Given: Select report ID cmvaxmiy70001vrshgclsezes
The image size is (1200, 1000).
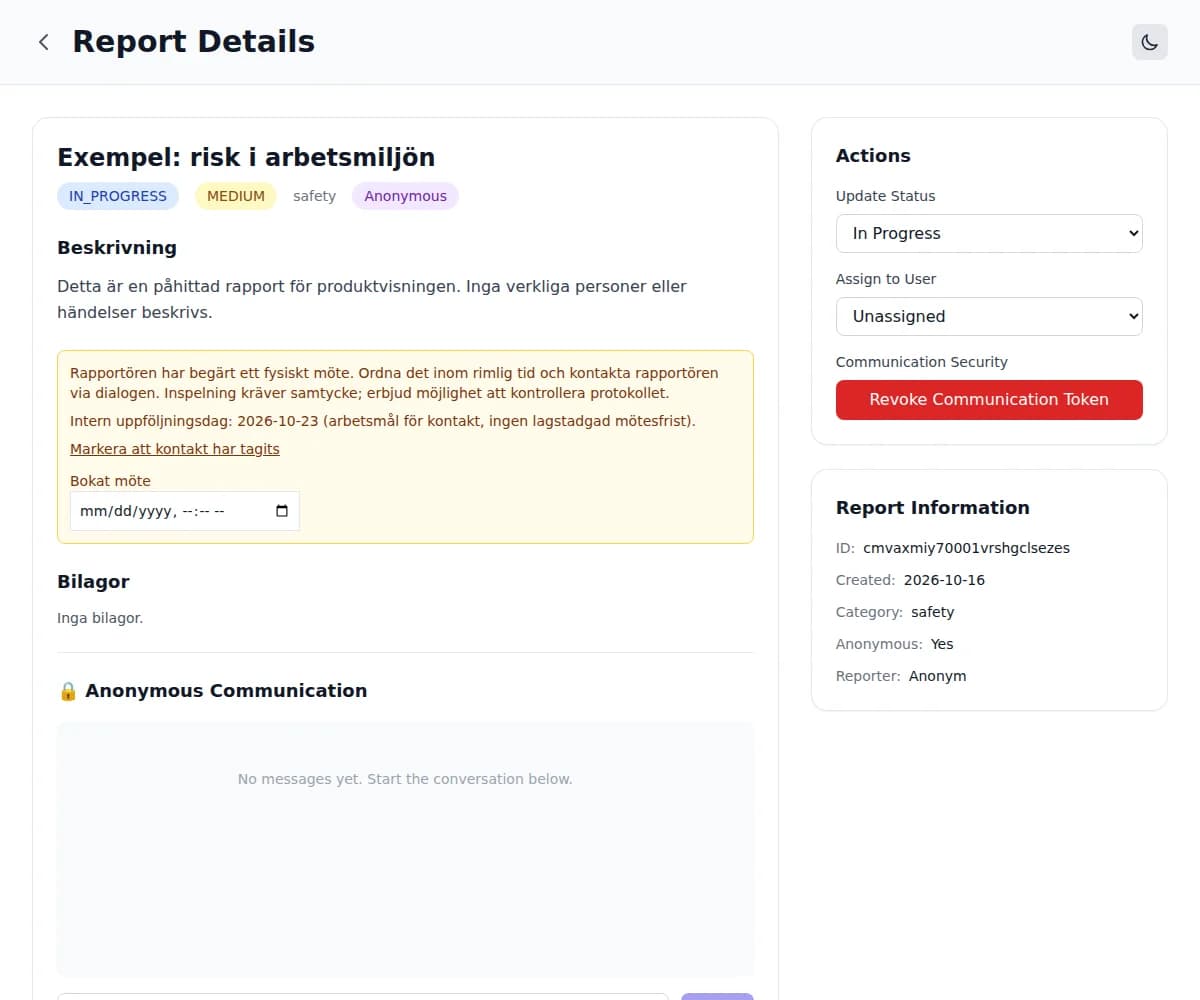Looking at the screenshot, I should pos(966,548).
